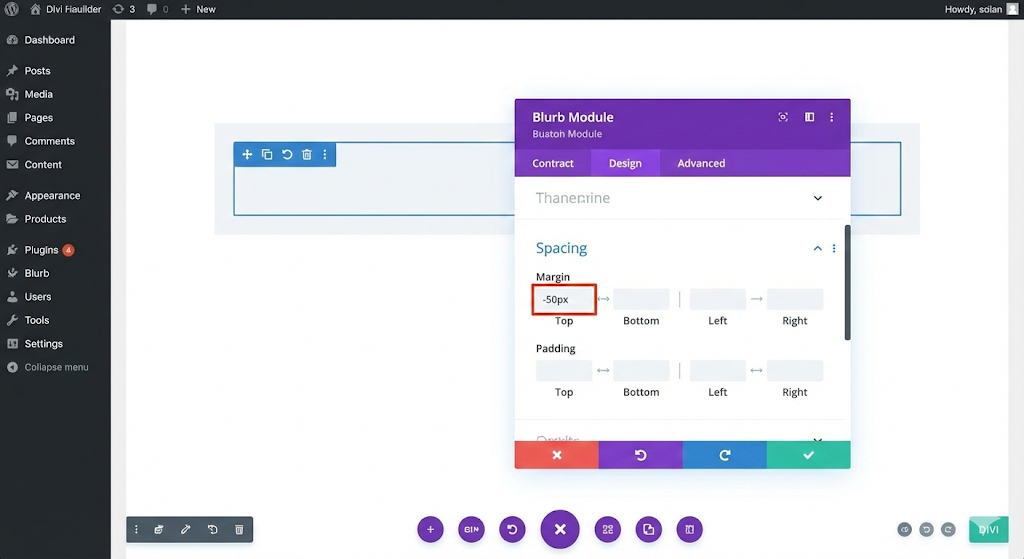Click the purple plus button in bottom bar
Screen dimensions: 1024x559
[430, 530]
